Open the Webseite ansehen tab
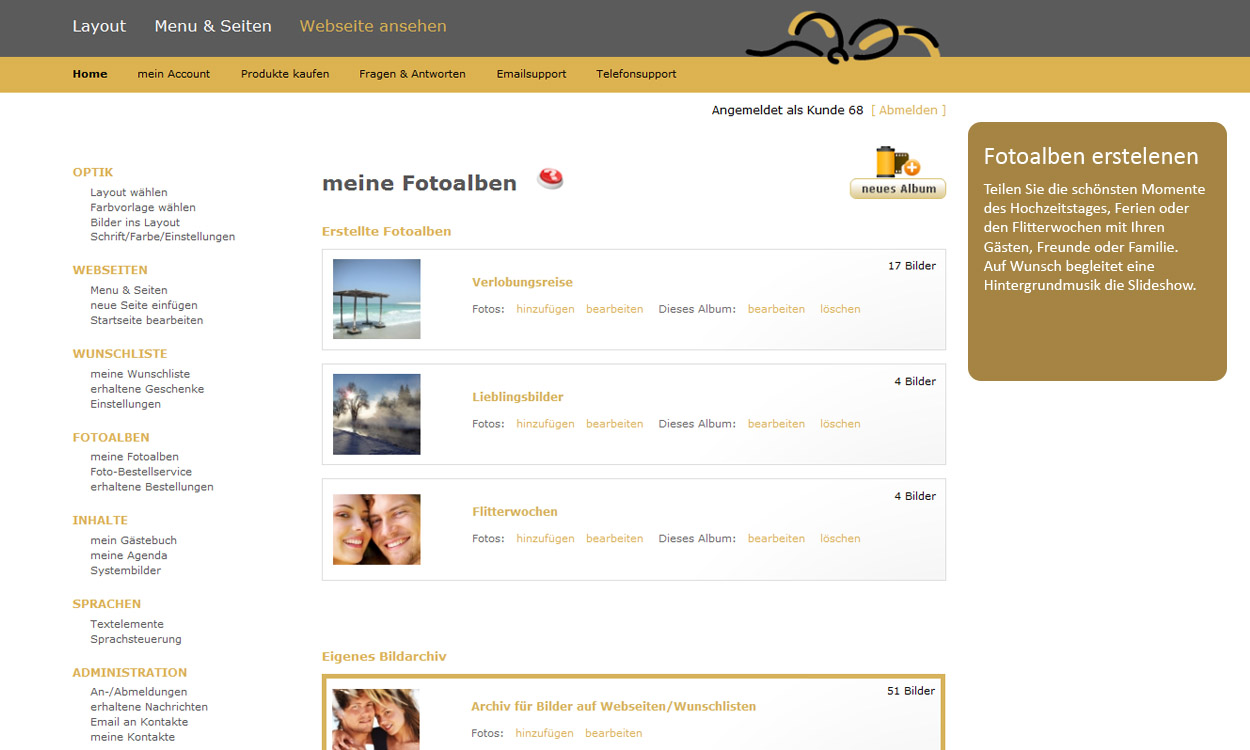1250x750 pixels. point(373,26)
